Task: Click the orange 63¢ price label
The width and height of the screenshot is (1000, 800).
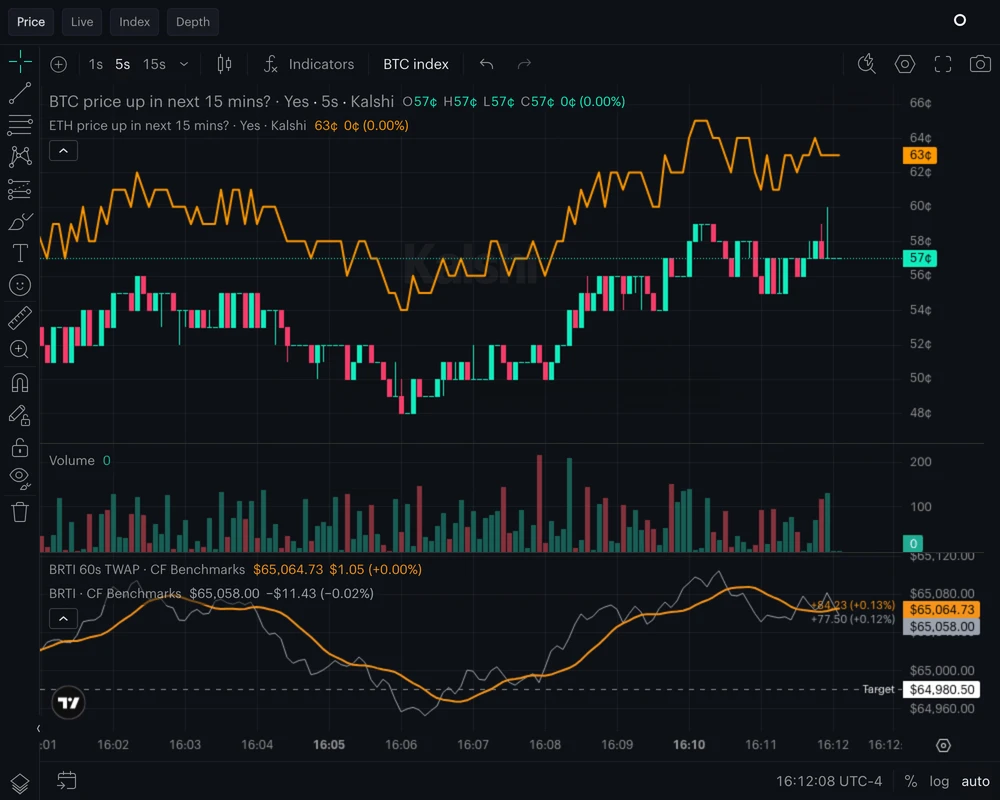Action: click(x=919, y=155)
